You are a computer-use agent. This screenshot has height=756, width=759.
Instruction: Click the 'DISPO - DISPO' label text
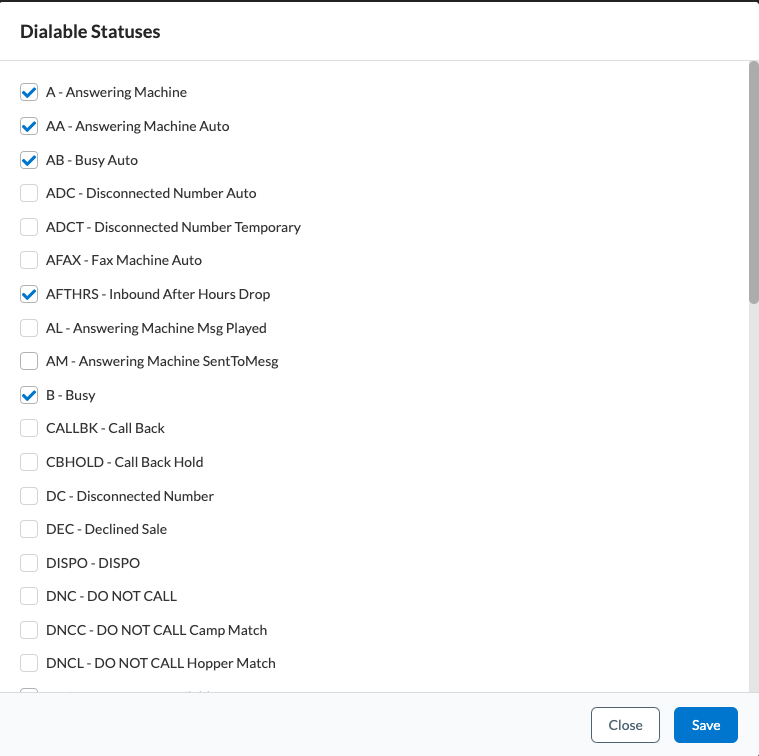tap(93, 563)
